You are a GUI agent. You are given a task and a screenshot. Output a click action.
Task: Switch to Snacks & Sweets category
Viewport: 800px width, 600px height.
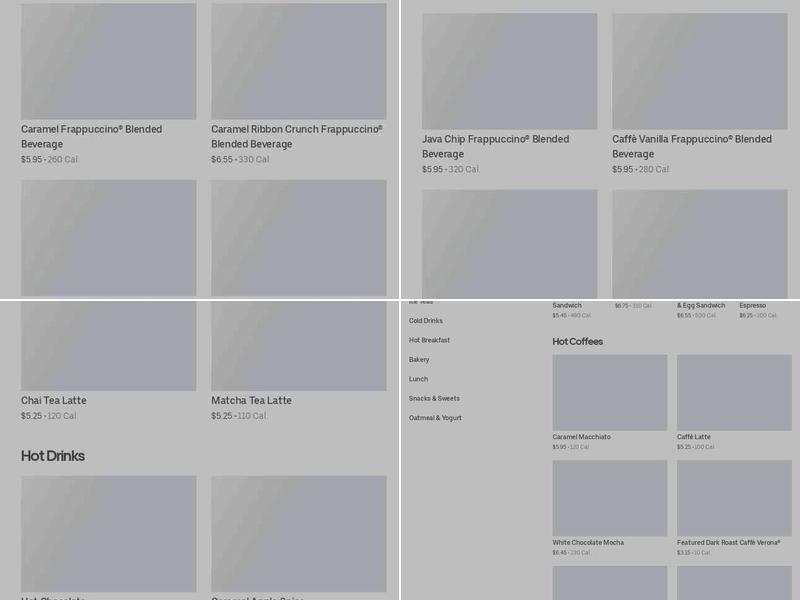pos(434,398)
